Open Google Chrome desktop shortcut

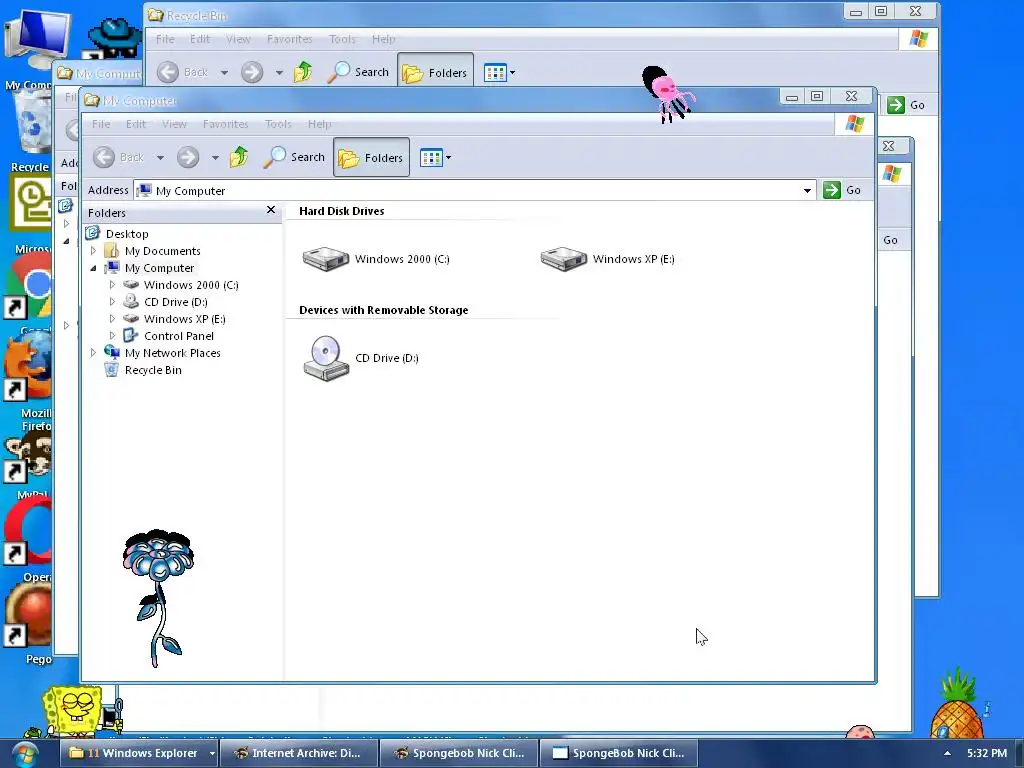click(29, 287)
